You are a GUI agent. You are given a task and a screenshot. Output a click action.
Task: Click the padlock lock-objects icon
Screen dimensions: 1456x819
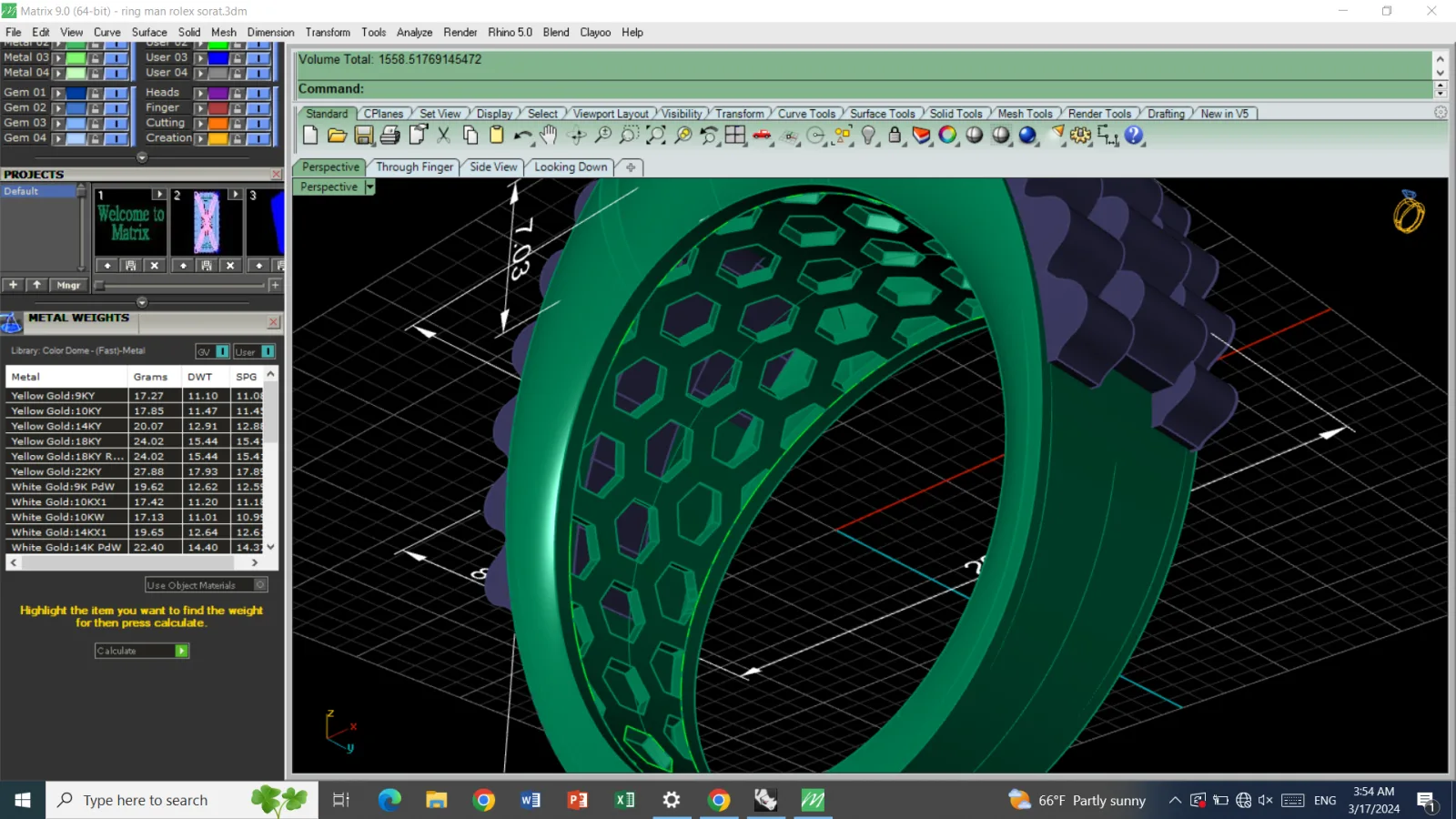coord(895,136)
